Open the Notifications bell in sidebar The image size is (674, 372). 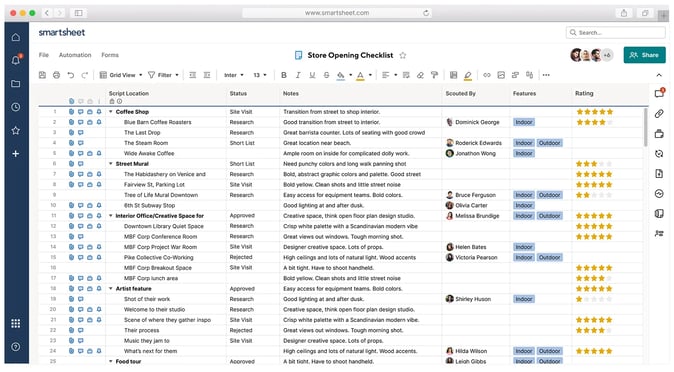click(16, 60)
